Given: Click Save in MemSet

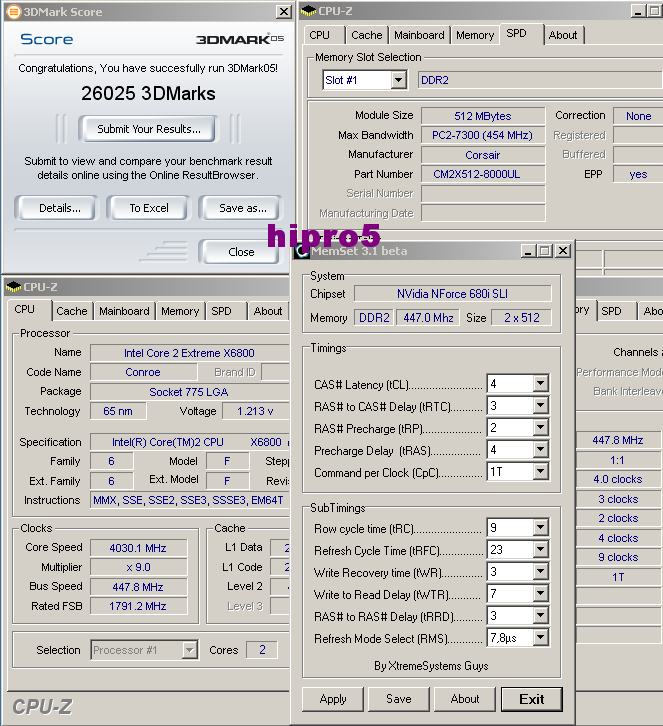Looking at the screenshot, I should point(399,699).
